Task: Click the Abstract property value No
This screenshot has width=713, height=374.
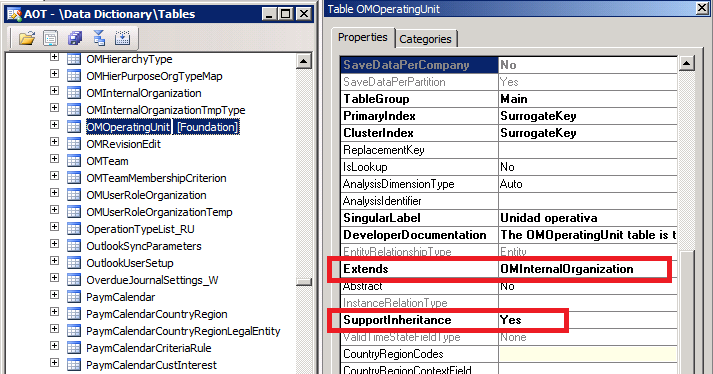Action: point(507,286)
